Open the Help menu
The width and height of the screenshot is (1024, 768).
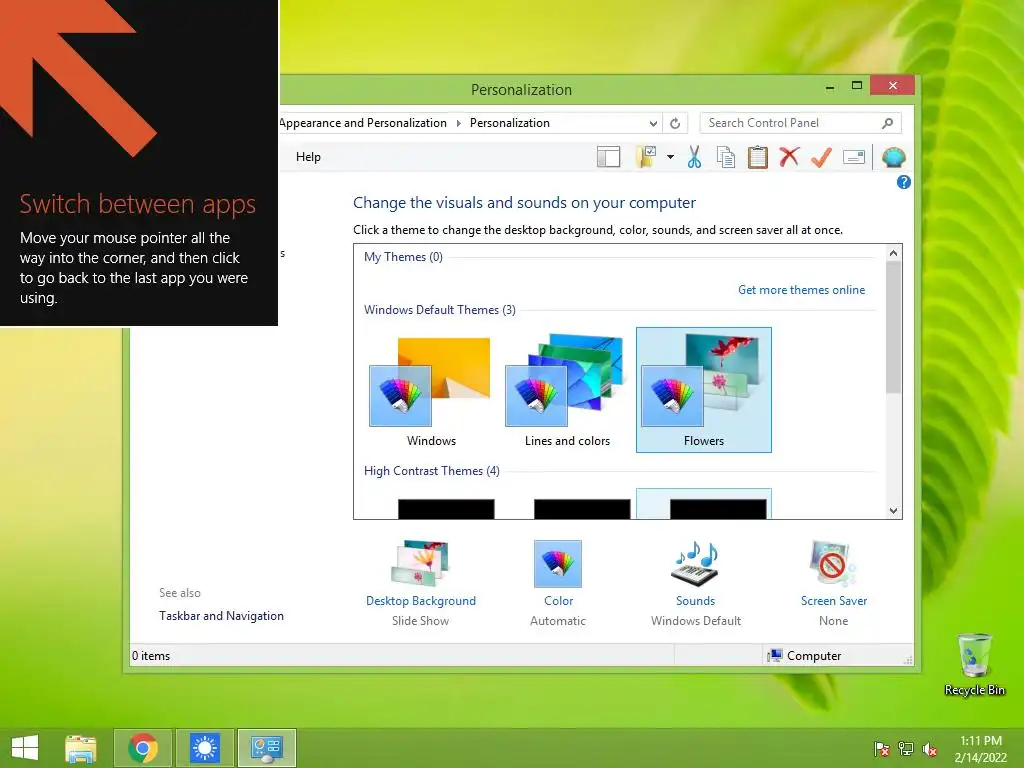(x=308, y=157)
